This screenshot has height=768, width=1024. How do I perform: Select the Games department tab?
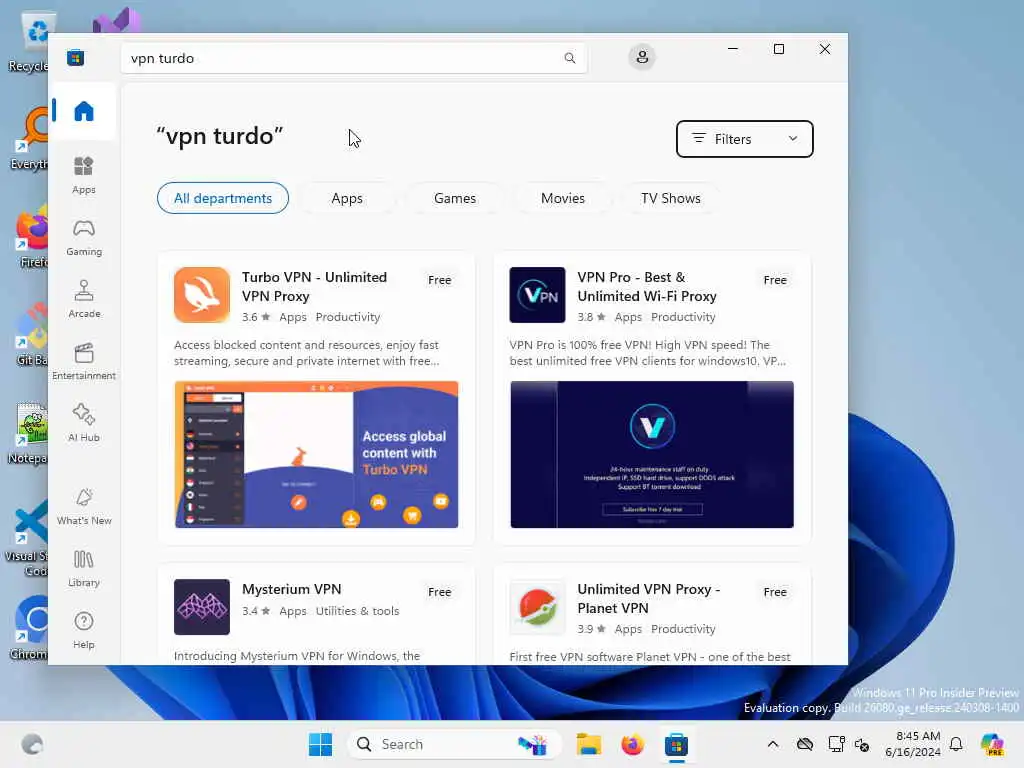point(455,198)
